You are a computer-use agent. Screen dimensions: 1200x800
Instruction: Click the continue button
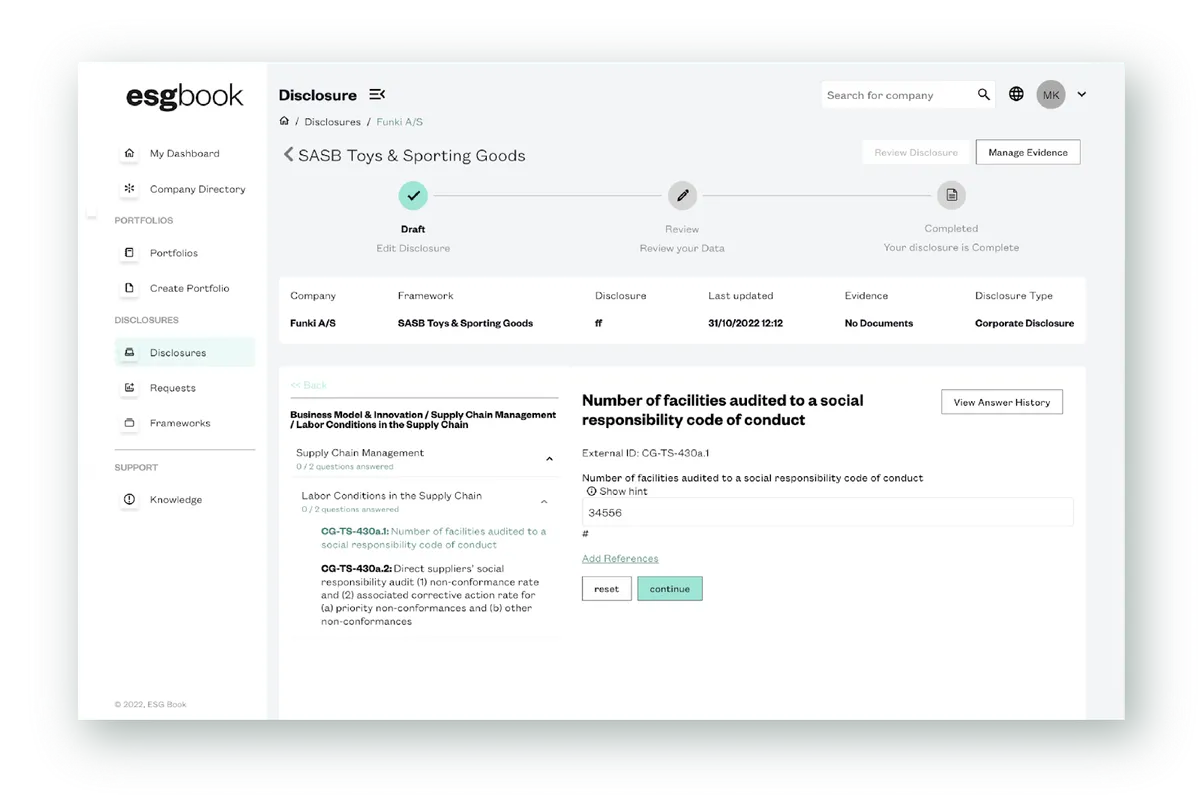coord(670,588)
